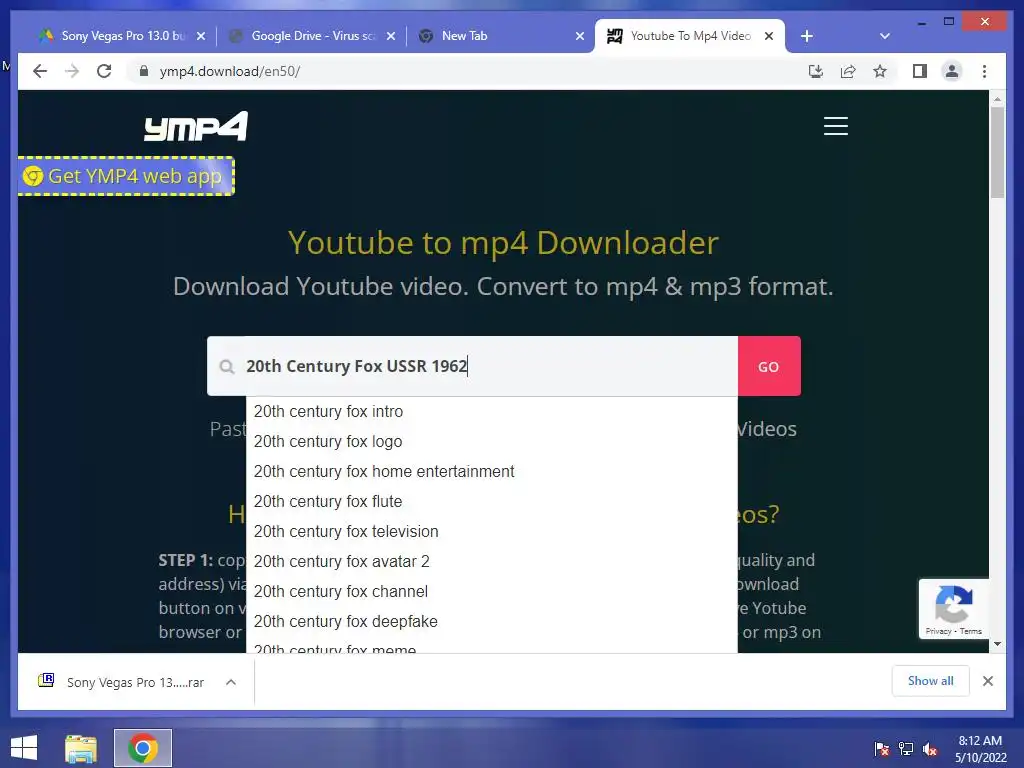Select suggestion "20th century fox flute"

pyautogui.click(x=492, y=502)
